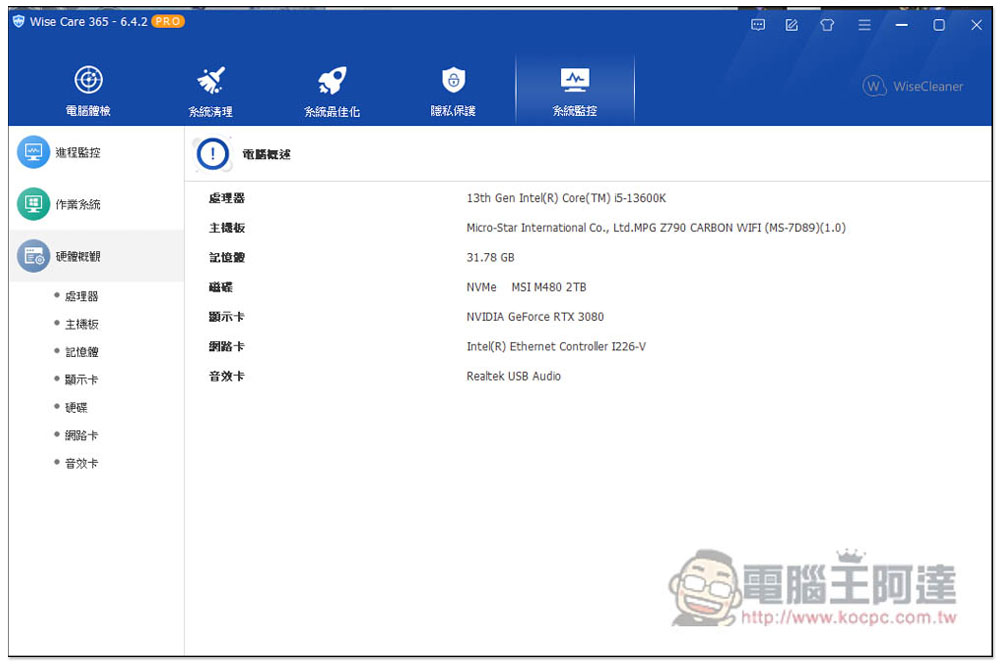
Task: Open 進程監控 process monitor in sidebar
Action: tap(96, 152)
